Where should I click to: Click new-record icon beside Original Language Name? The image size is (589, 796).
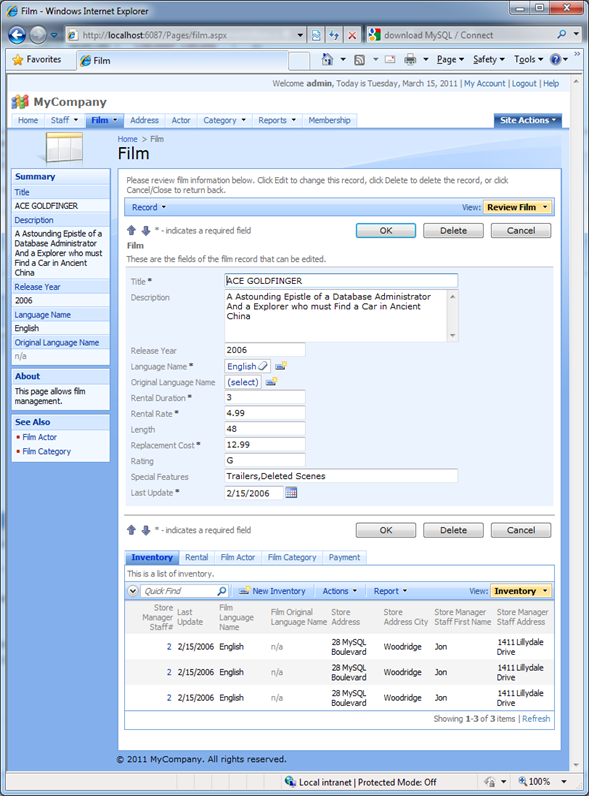click(272, 382)
